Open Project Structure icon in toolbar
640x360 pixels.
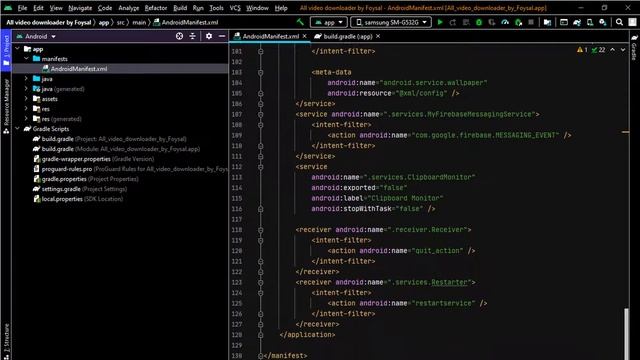pyautogui.click(x=547, y=22)
